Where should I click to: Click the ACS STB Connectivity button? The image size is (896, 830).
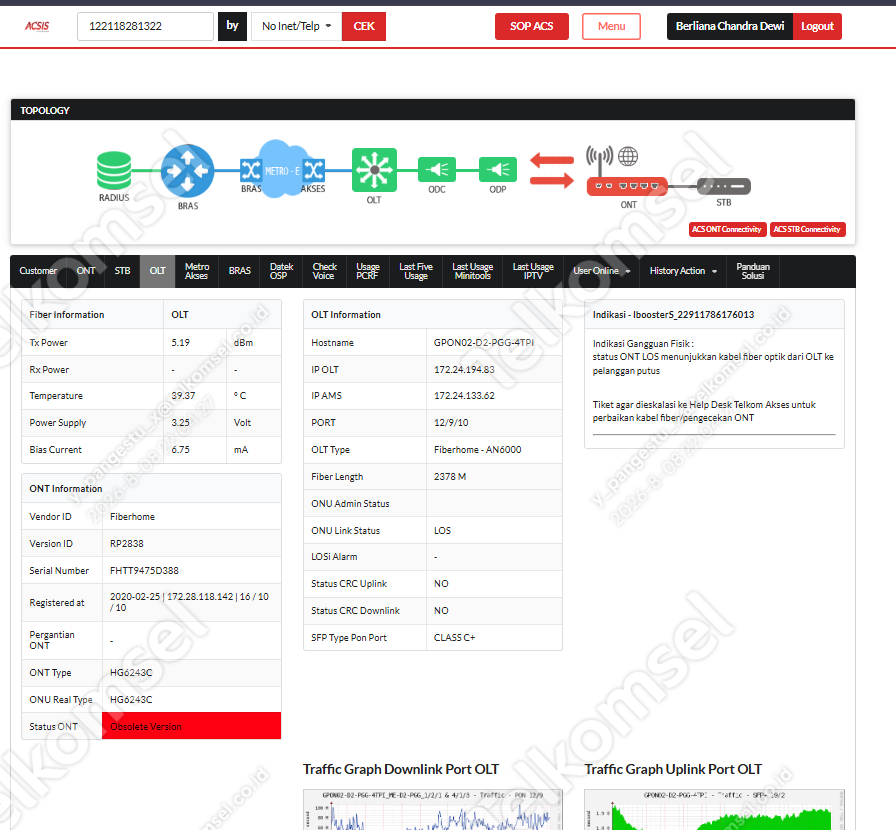(x=807, y=229)
